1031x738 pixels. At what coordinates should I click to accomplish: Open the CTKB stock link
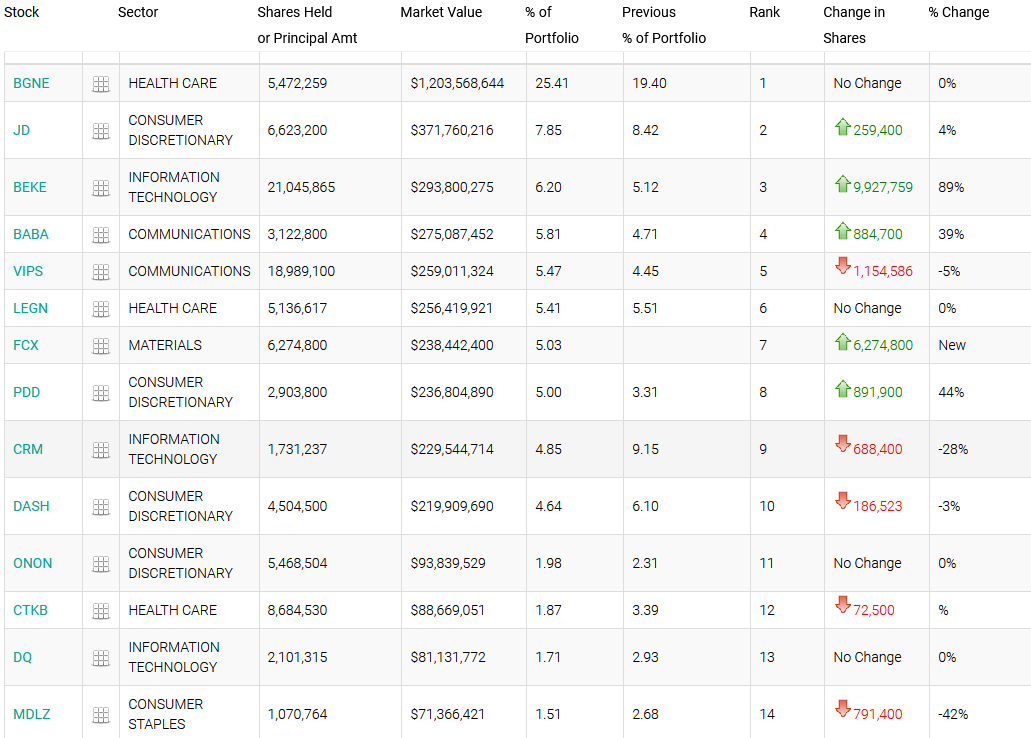tap(30, 610)
